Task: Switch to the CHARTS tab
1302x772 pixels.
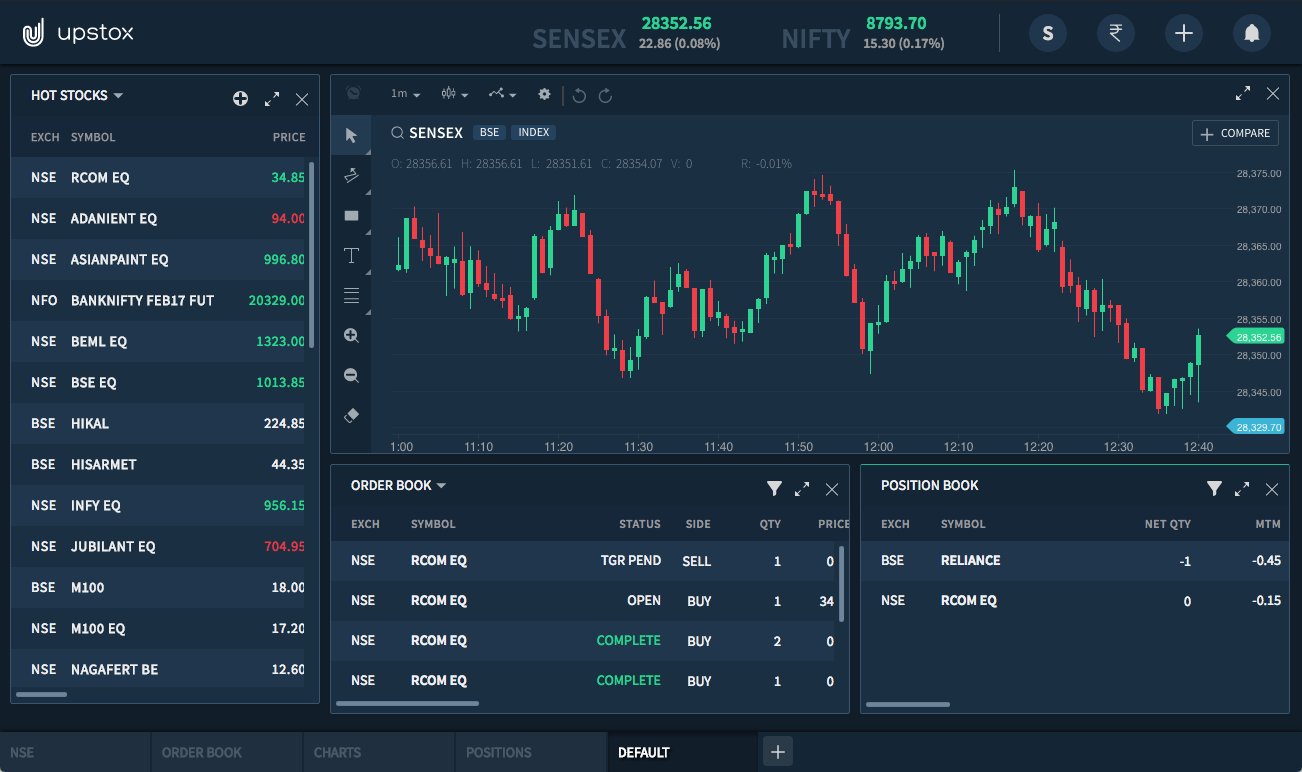Action: pyautogui.click(x=337, y=752)
